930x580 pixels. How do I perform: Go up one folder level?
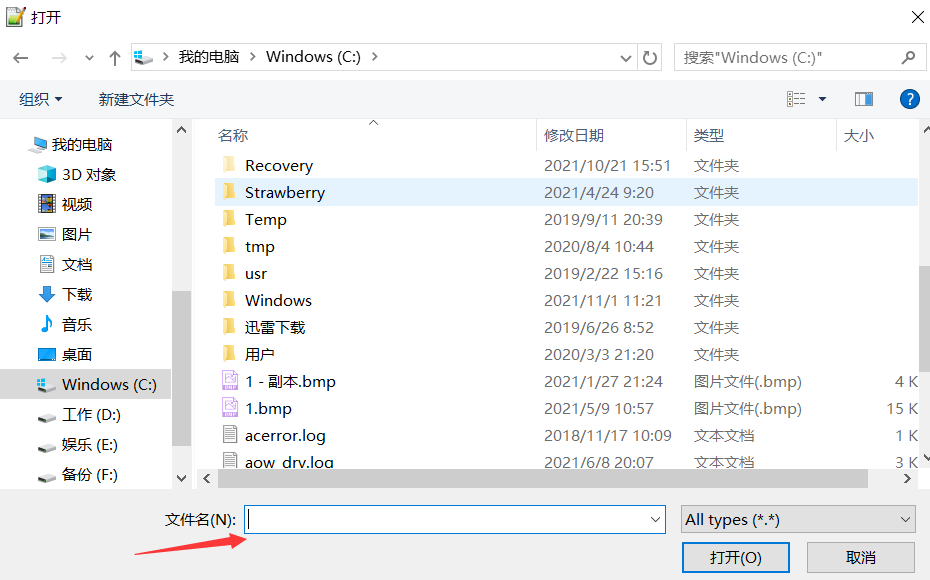click(114, 58)
